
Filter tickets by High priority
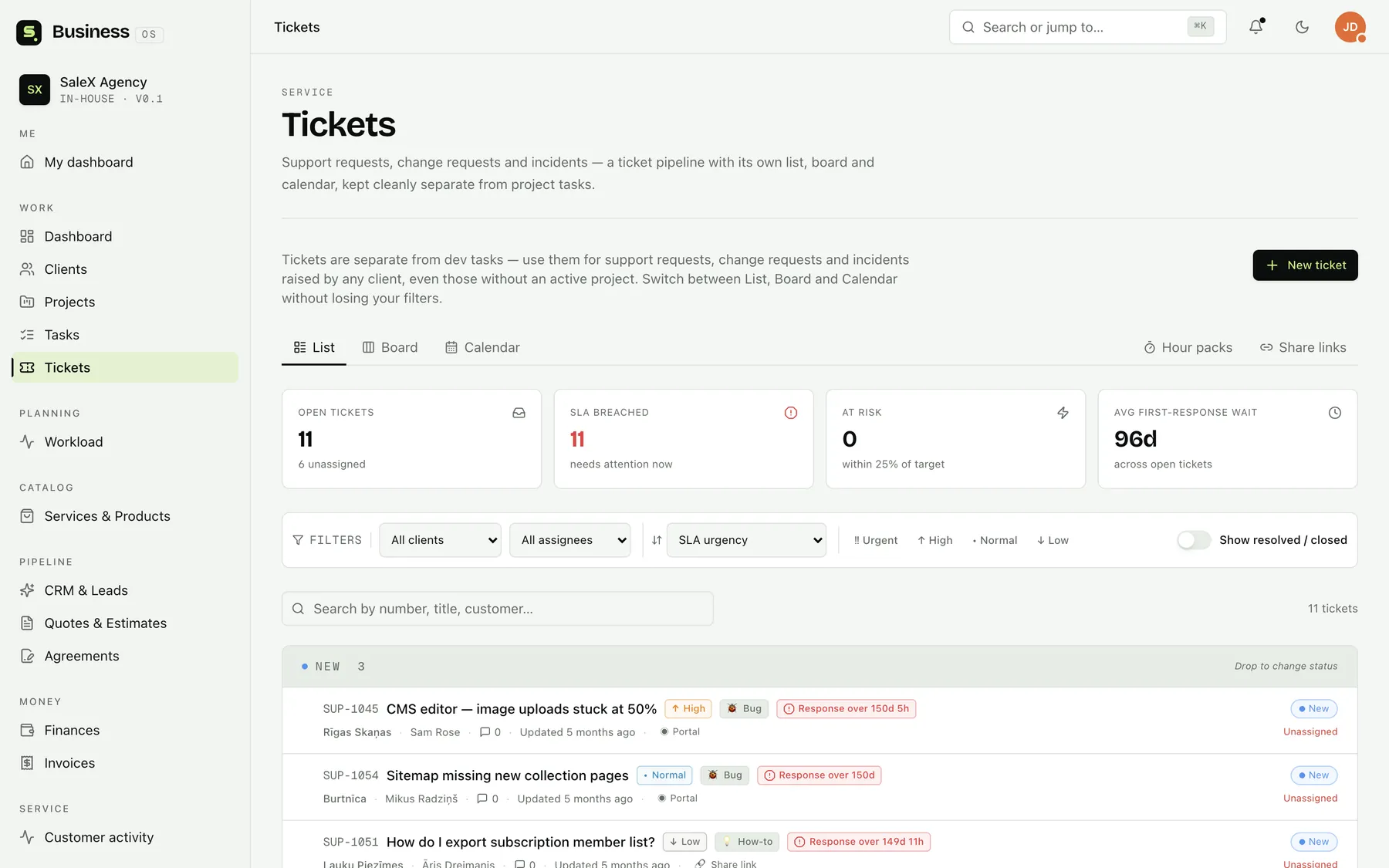tap(934, 540)
